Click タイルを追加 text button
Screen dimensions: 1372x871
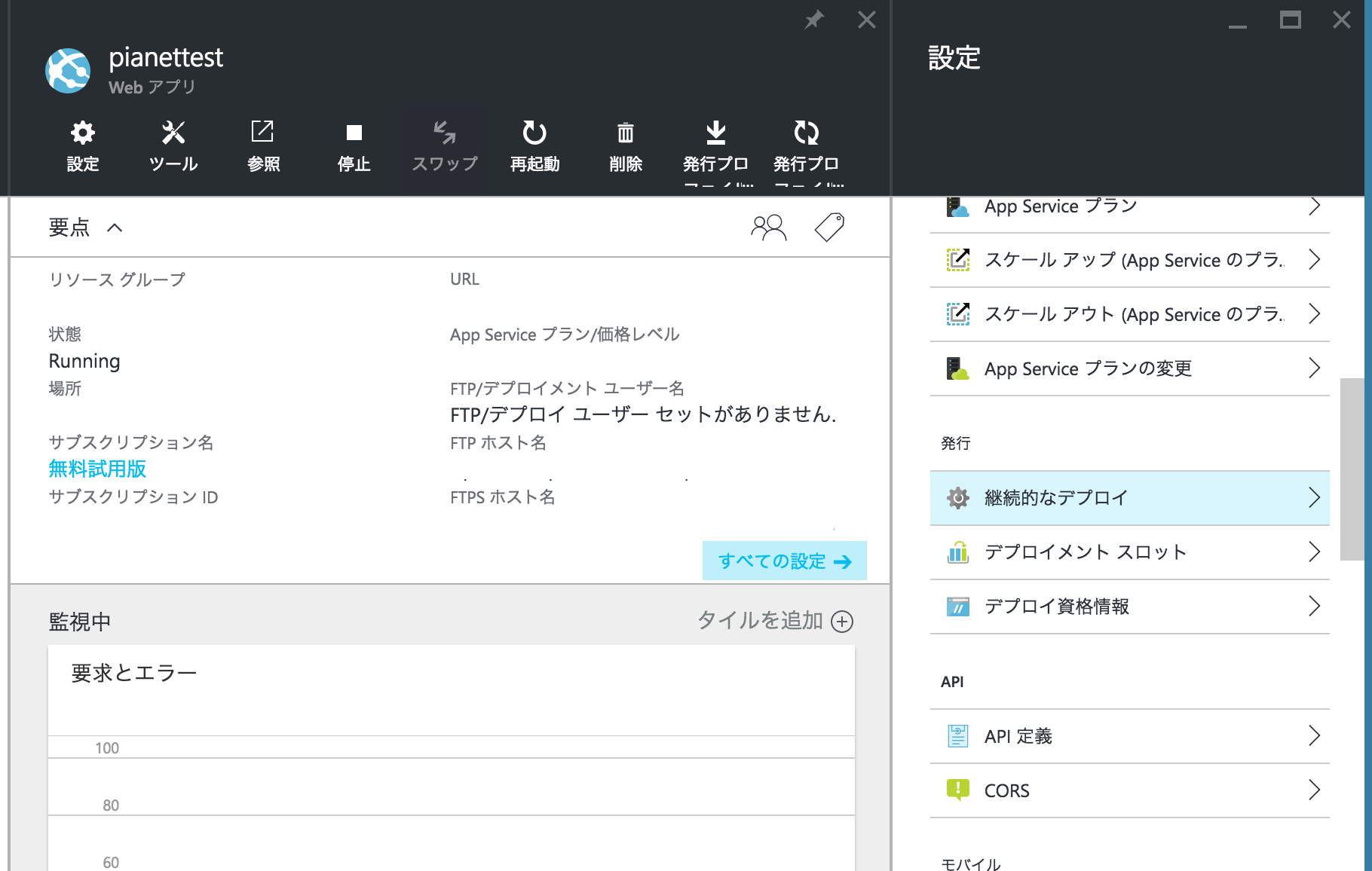(x=760, y=621)
